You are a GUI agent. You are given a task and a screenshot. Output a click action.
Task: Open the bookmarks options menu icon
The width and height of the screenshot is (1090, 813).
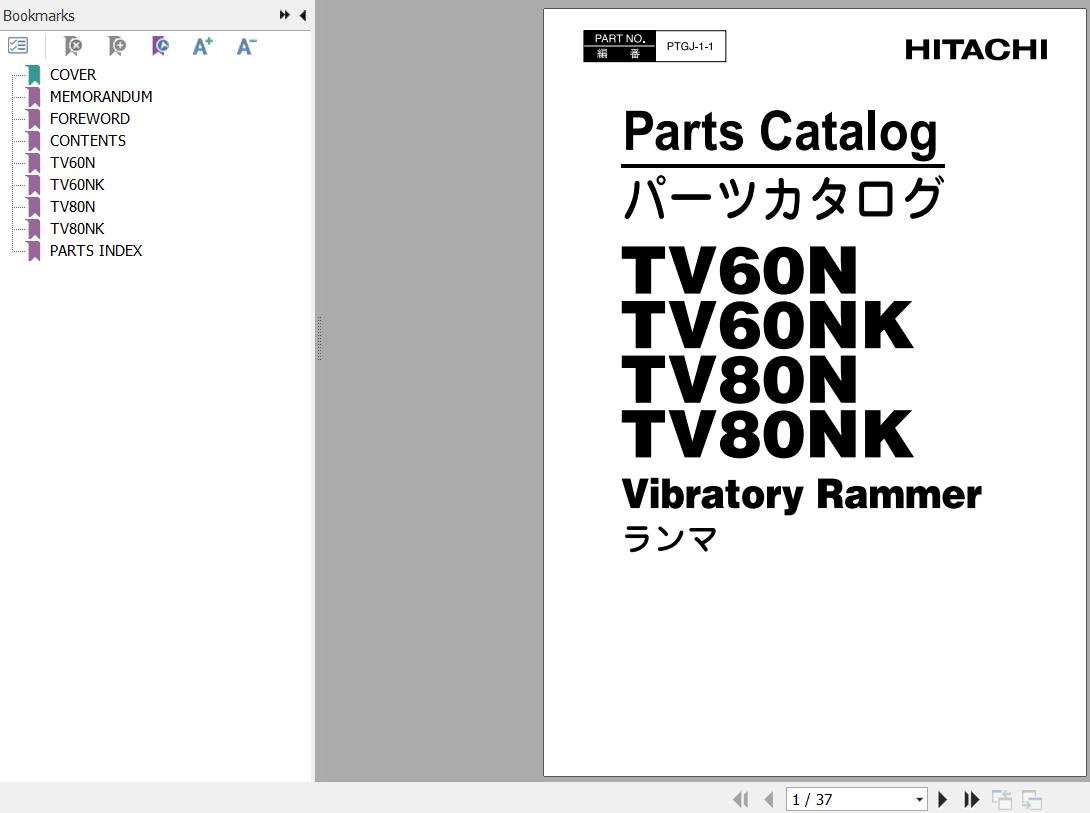18,47
